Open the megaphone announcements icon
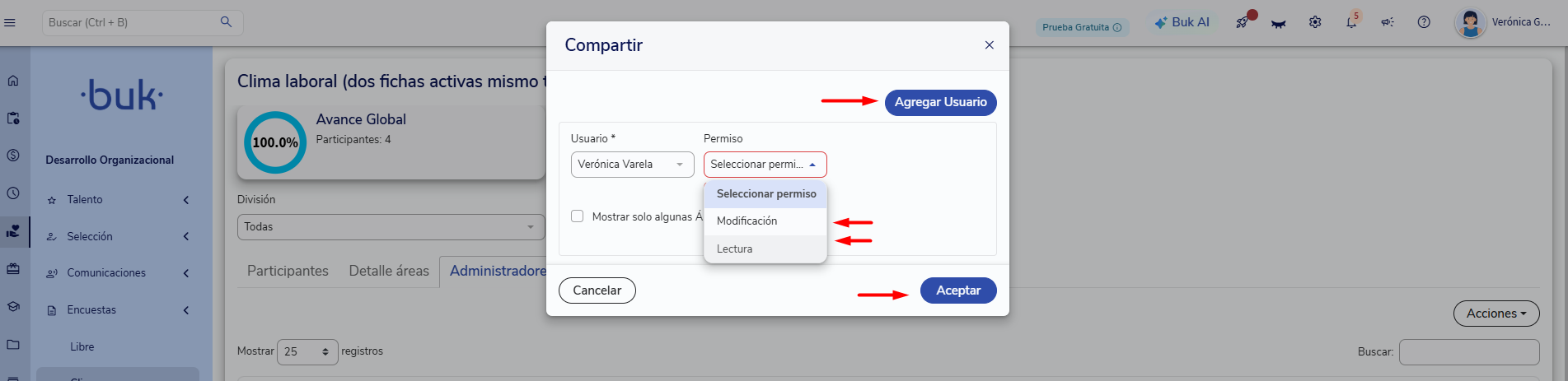 pos(1388,22)
